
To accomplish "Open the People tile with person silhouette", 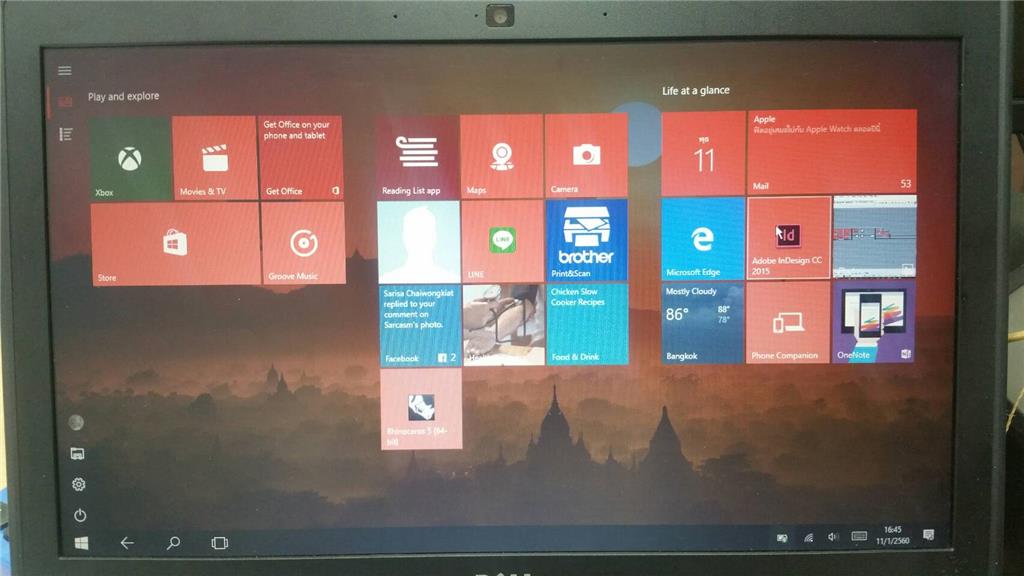I will 419,242.
